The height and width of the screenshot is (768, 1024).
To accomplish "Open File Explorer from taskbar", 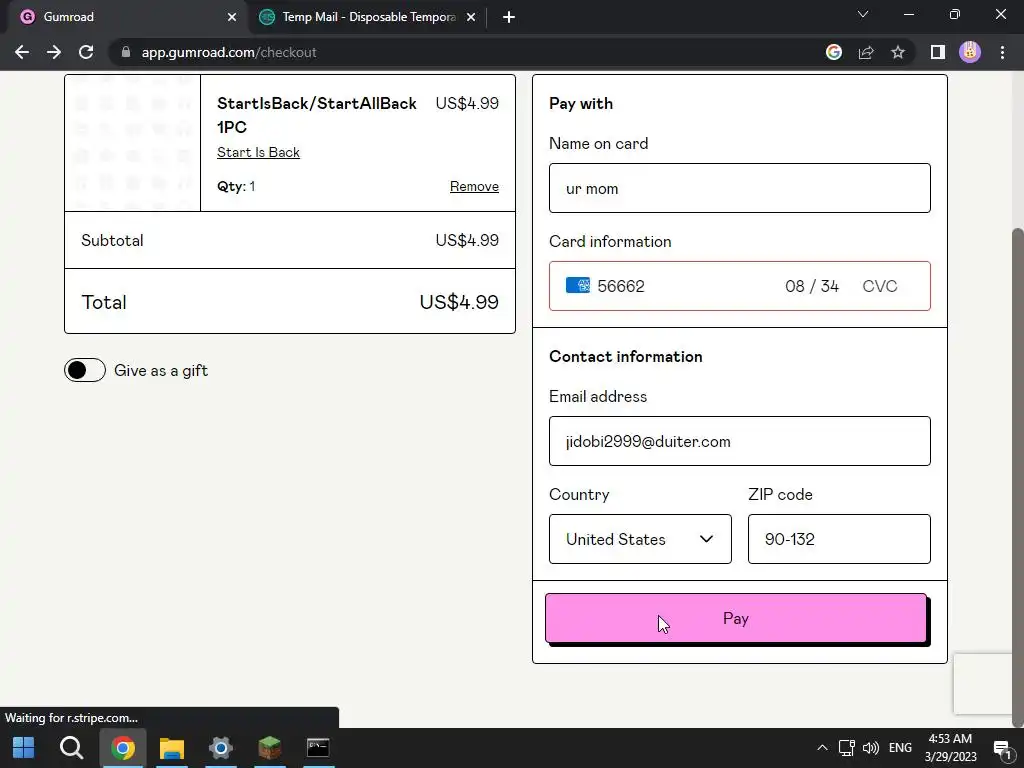I will point(172,748).
